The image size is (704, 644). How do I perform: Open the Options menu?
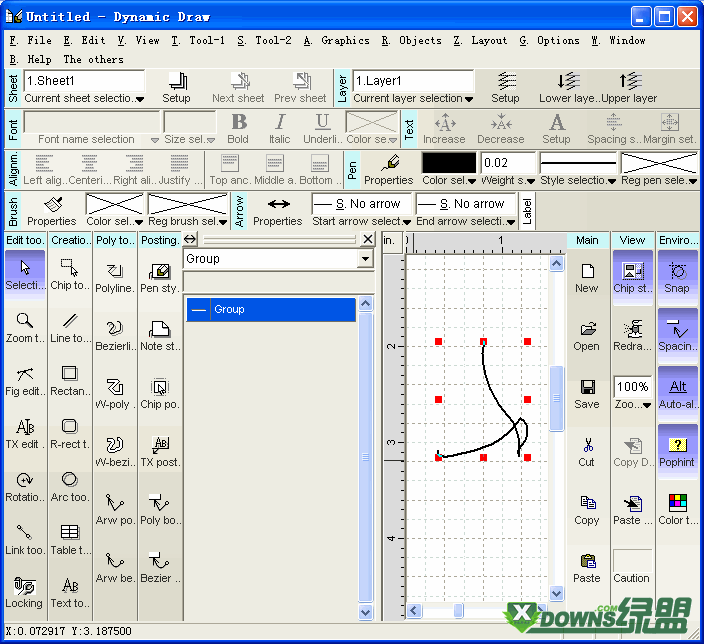550,40
